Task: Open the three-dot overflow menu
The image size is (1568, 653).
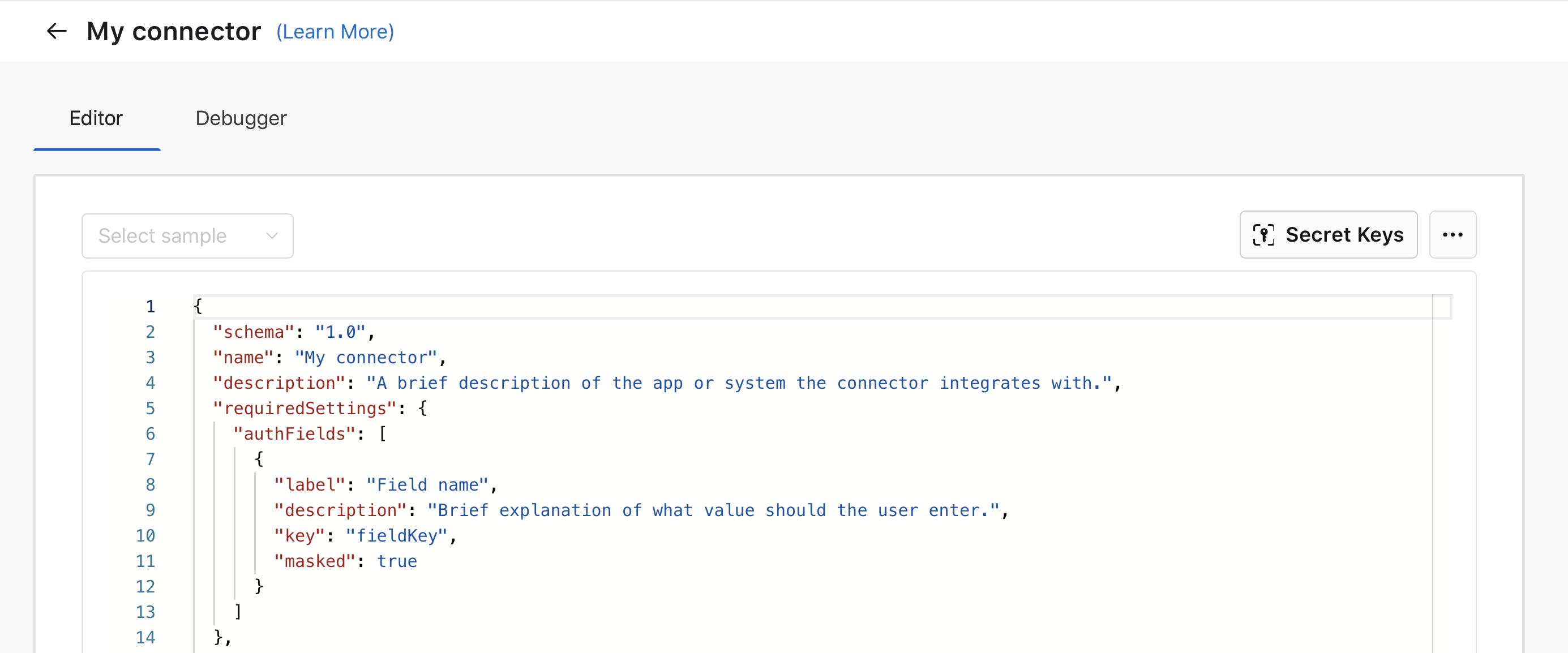Action: coord(1453,234)
